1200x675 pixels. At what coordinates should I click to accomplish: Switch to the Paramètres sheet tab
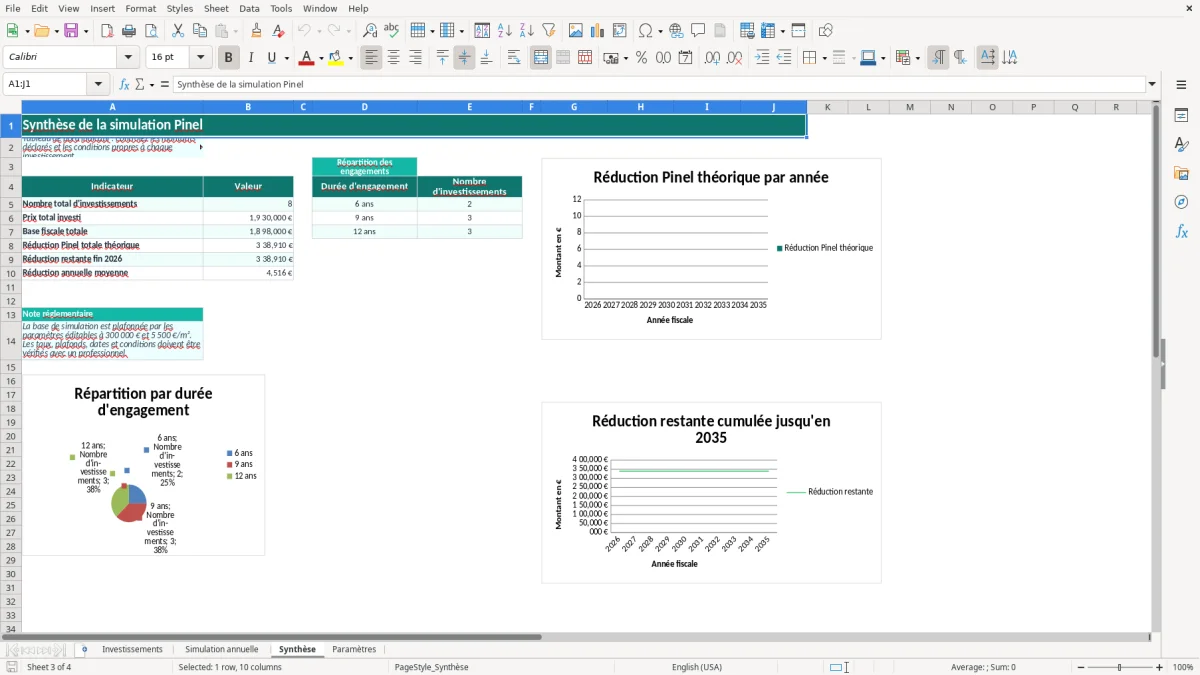pyautogui.click(x=354, y=649)
